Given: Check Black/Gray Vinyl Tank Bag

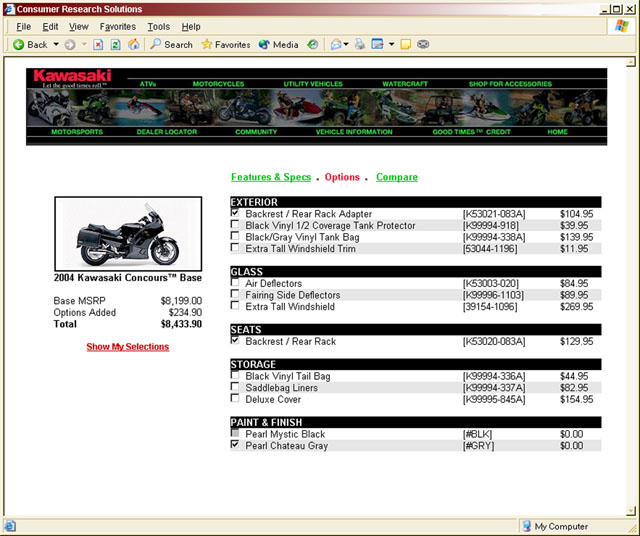Looking at the screenshot, I should [235, 236].
